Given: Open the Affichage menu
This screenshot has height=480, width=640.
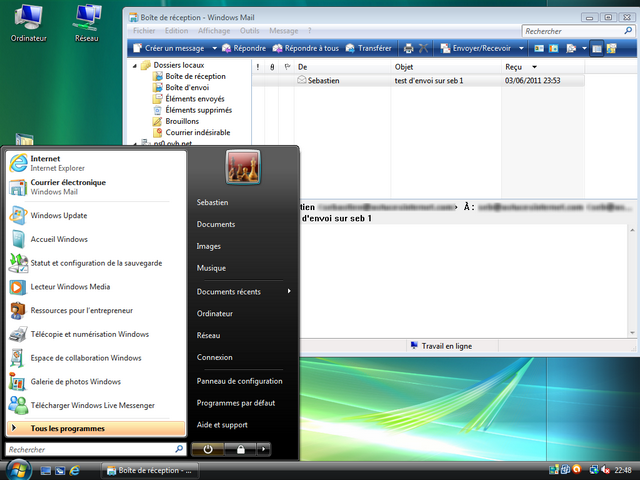Looking at the screenshot, I should [x=214, y=31].
